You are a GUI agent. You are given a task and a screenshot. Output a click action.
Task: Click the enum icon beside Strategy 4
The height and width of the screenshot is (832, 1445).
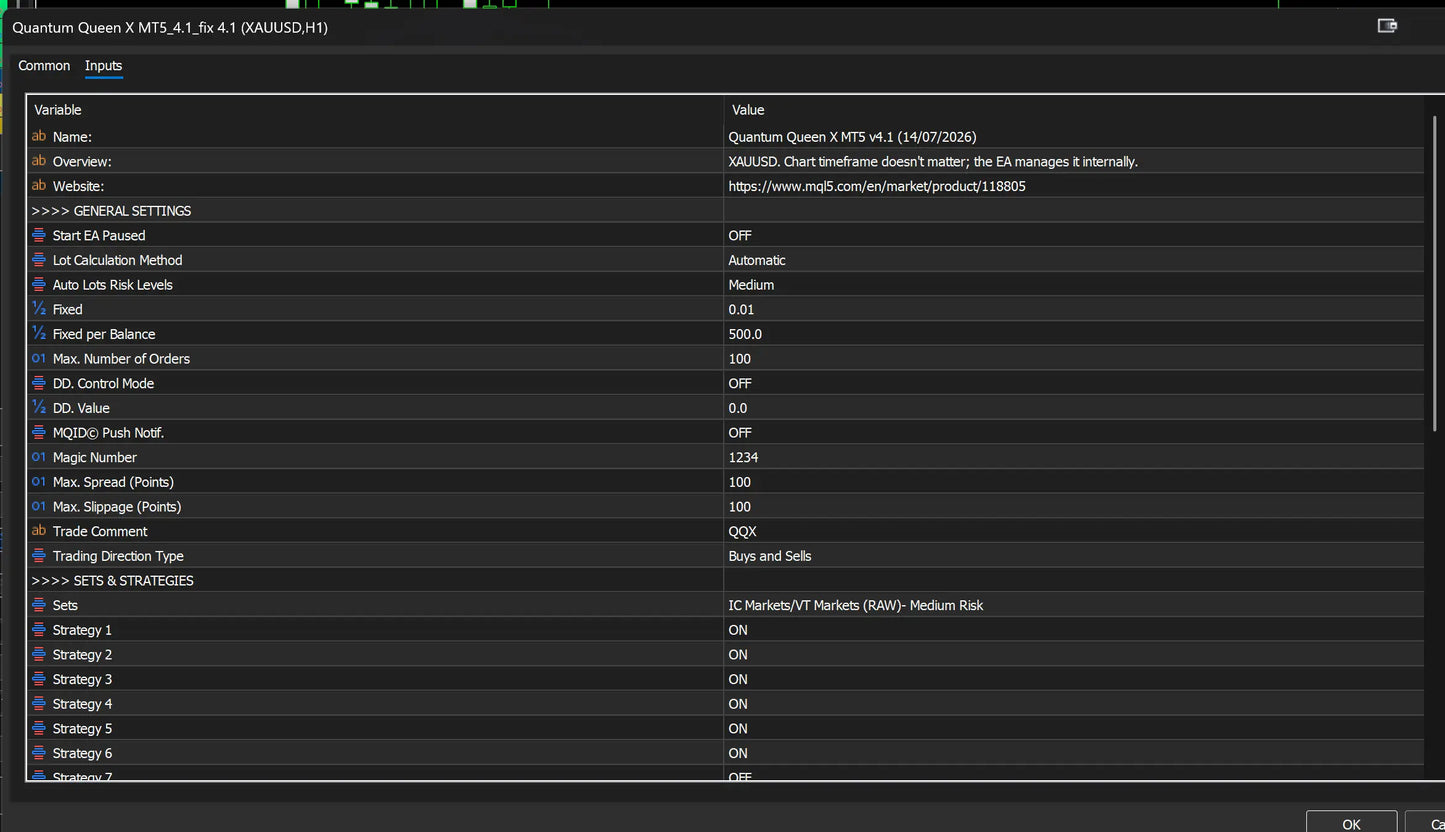pyautogui.click(x=39, y=703)
